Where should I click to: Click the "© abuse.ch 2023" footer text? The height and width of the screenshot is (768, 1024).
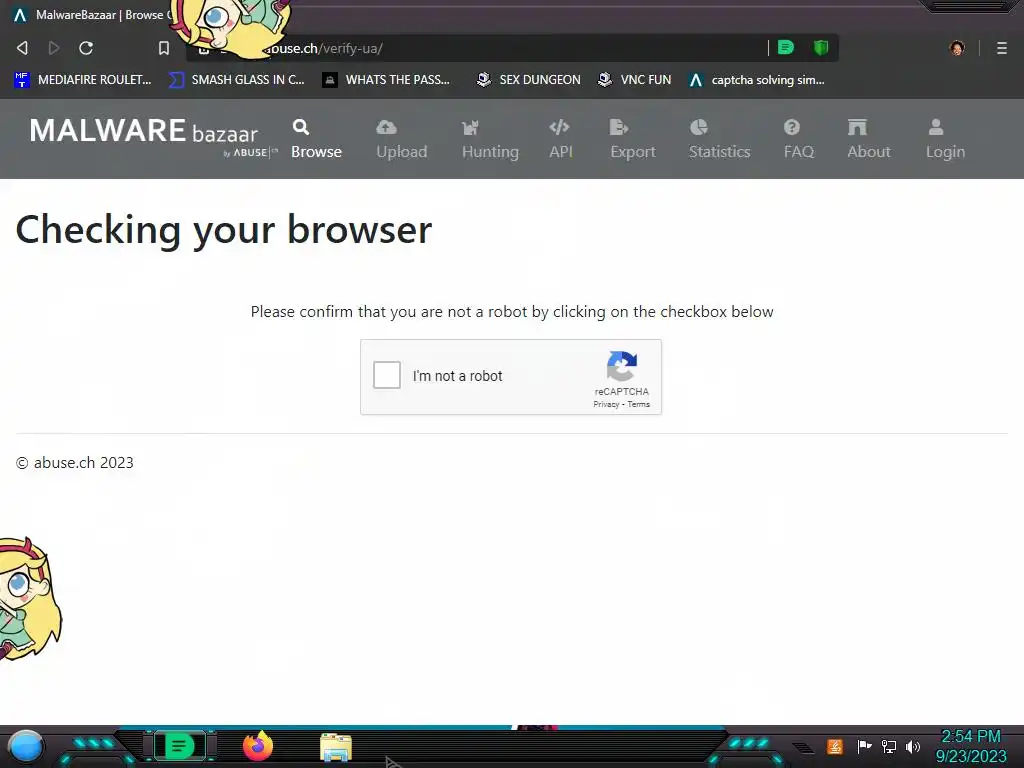pos(74,462)
